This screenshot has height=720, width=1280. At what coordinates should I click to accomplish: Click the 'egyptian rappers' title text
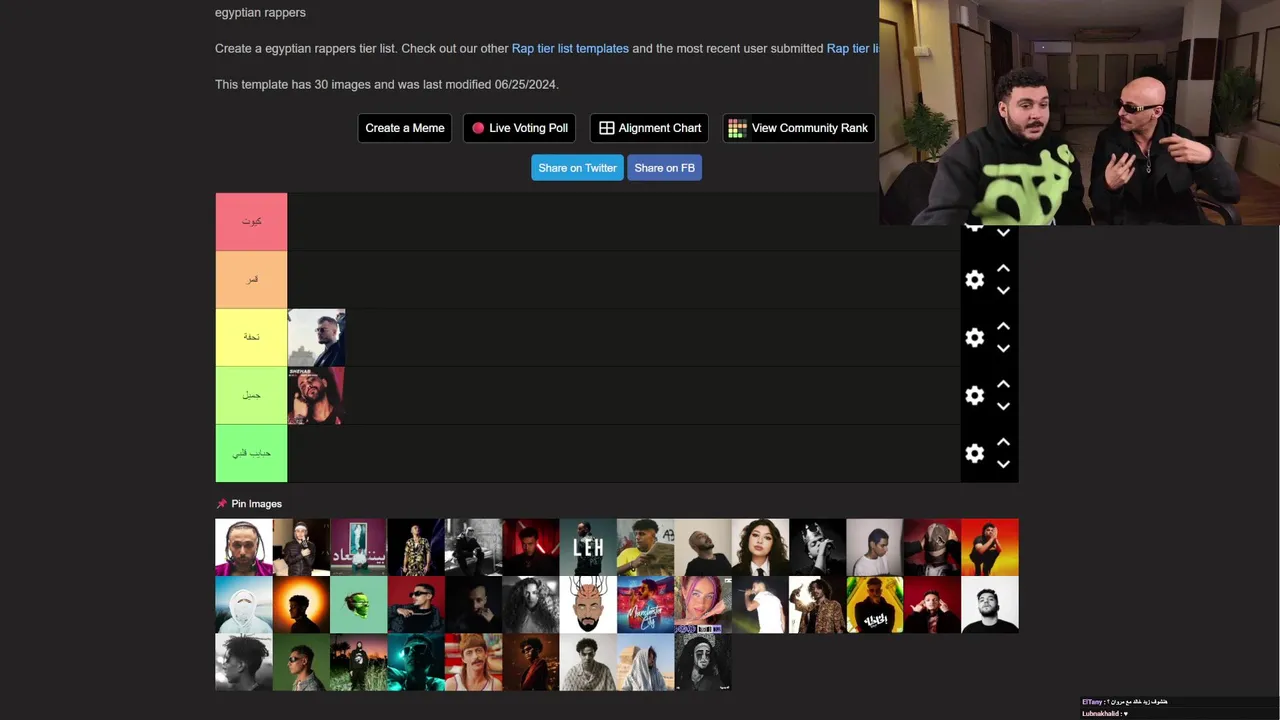[x=260, y=13]
